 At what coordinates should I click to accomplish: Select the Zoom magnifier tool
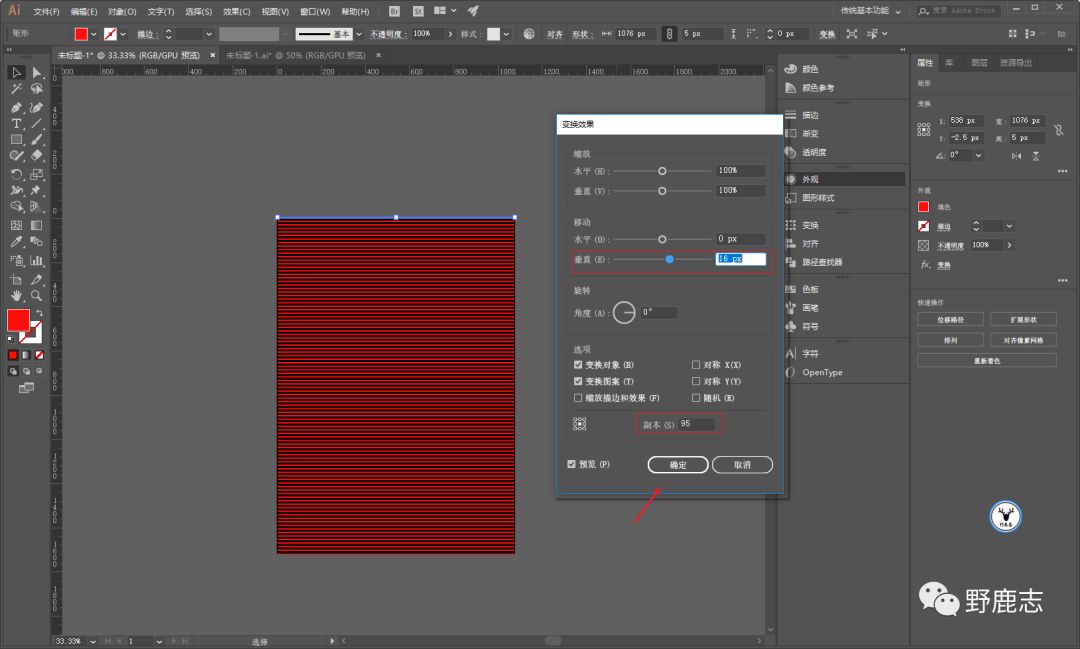click(36, 296)
